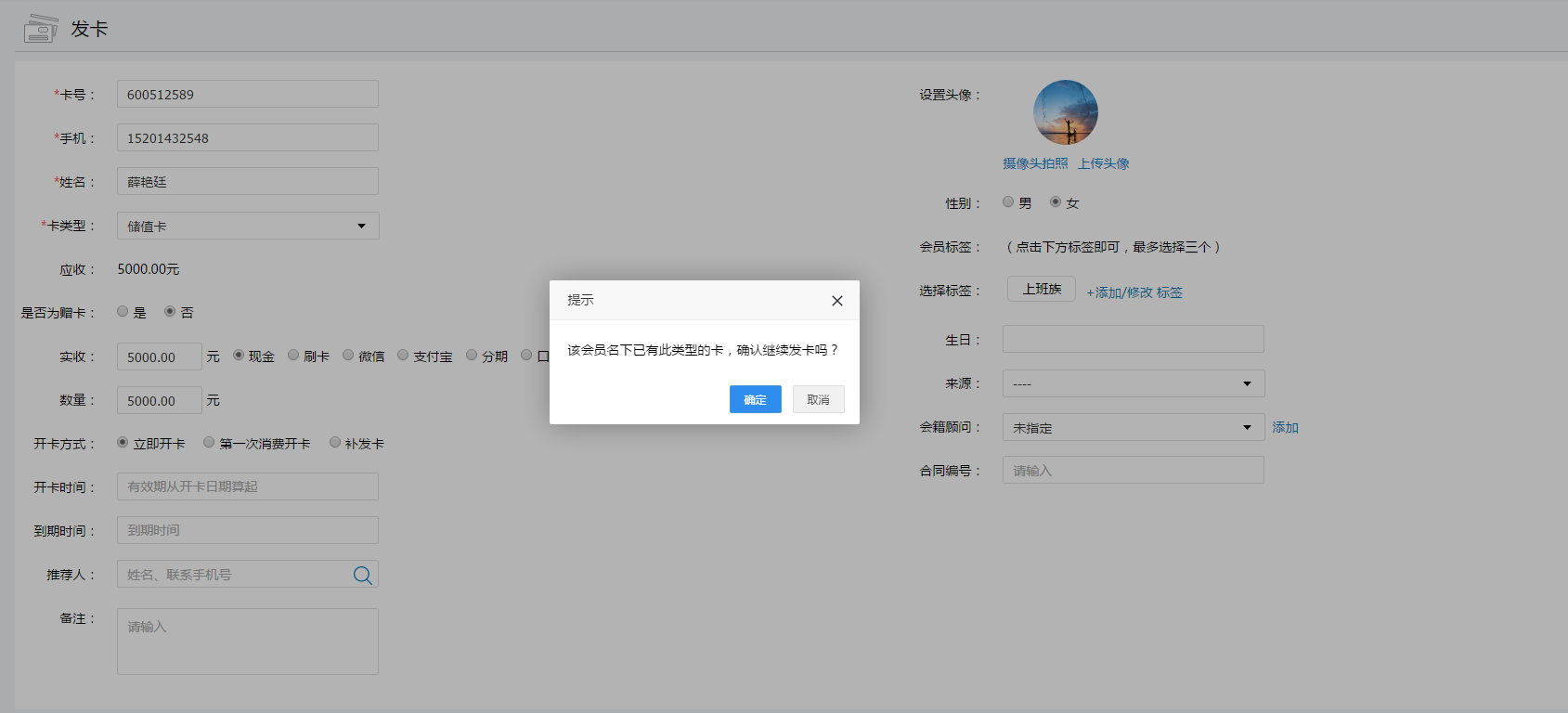The height and width of the screenshot is (713, 1568).
Task: Select 男 gender radio button
Action: 1008,201
